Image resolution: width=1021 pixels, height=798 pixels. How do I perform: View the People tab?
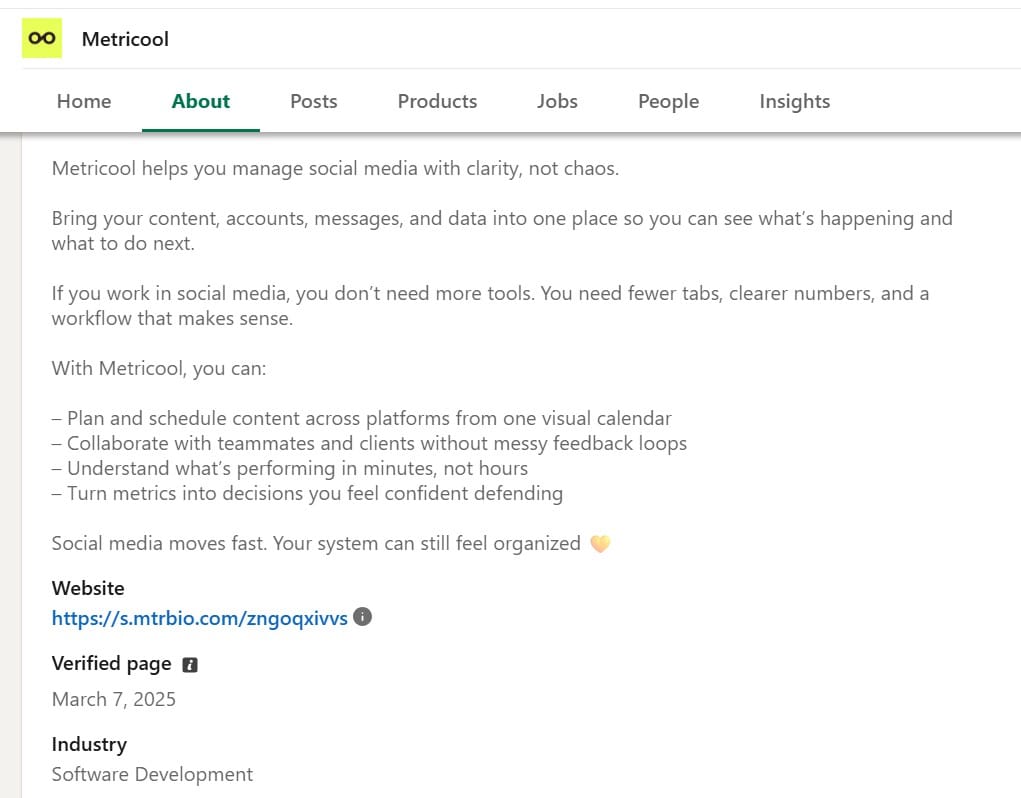[669, 101]
